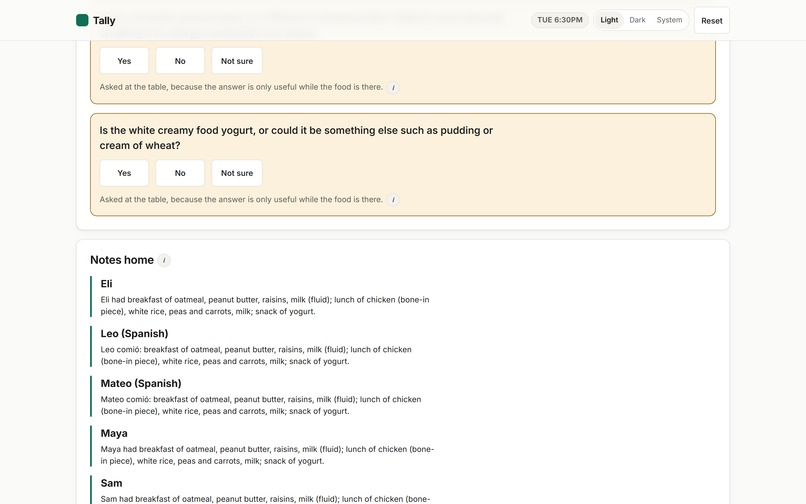806x504 pixels.
Task: Switch the theme to Dark
Action: (637, 20)
